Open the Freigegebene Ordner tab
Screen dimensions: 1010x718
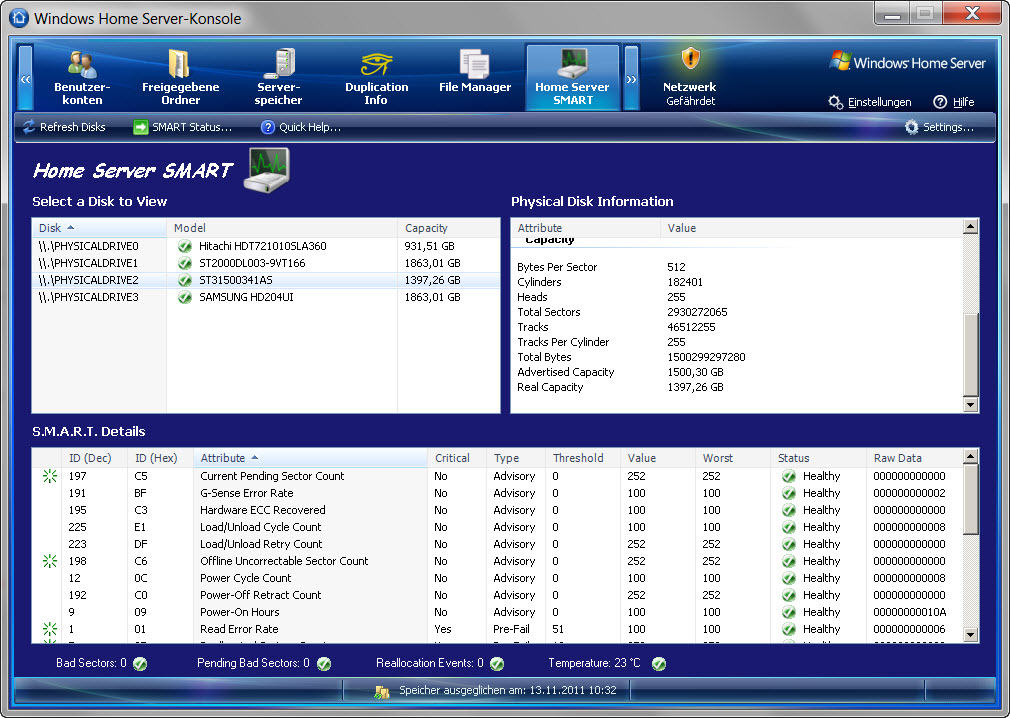tap(180, 78)
